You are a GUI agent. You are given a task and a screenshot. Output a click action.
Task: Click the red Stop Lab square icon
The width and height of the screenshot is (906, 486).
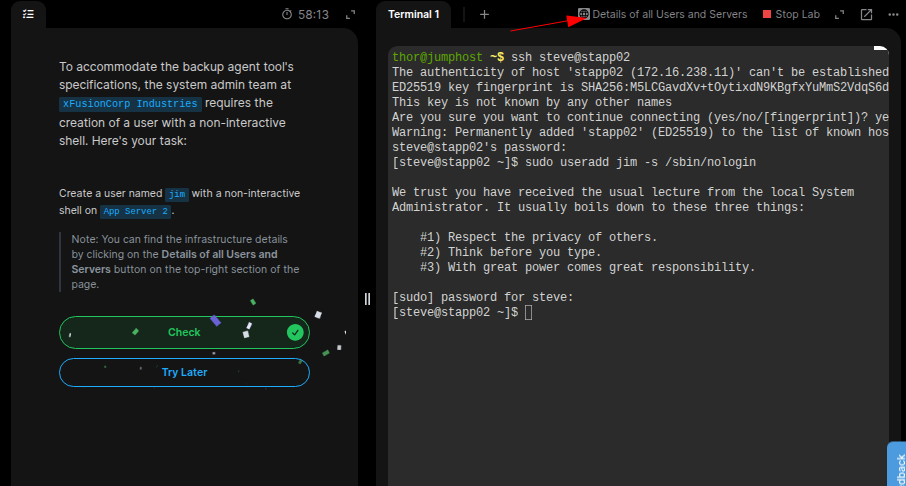point(768,15)
